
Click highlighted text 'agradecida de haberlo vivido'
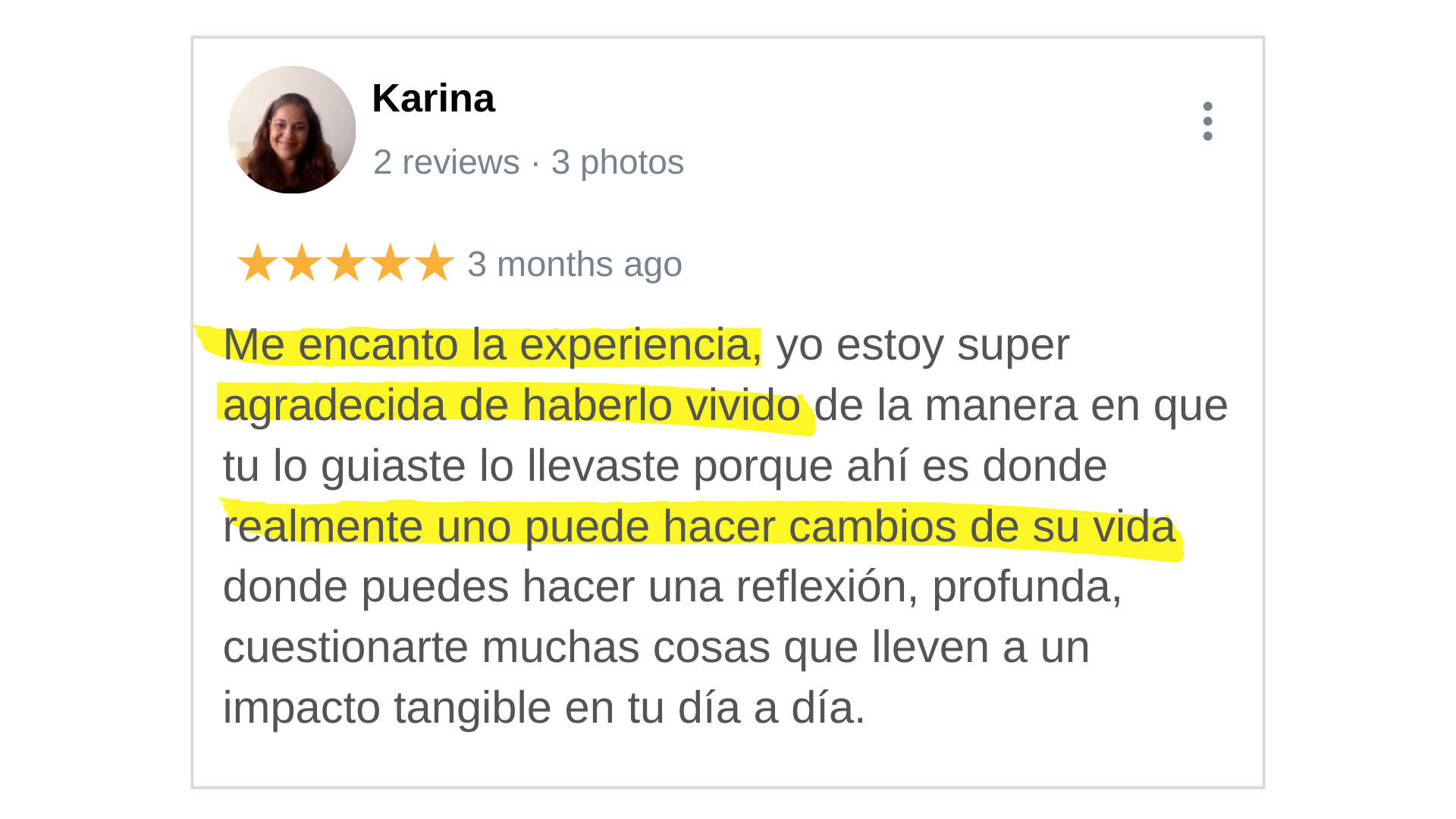click(512, 405)
